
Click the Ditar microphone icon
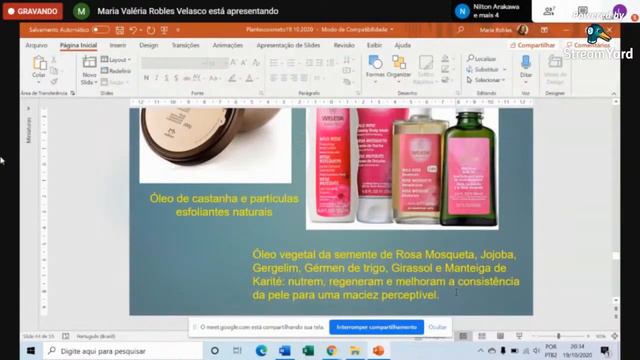526,62
